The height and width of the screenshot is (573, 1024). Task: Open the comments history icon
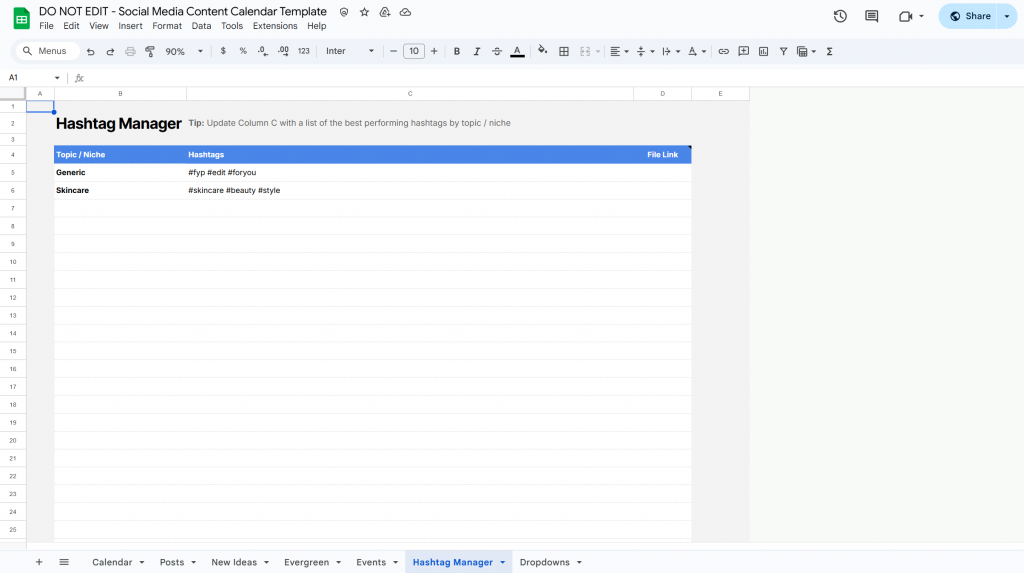(871, 16)
